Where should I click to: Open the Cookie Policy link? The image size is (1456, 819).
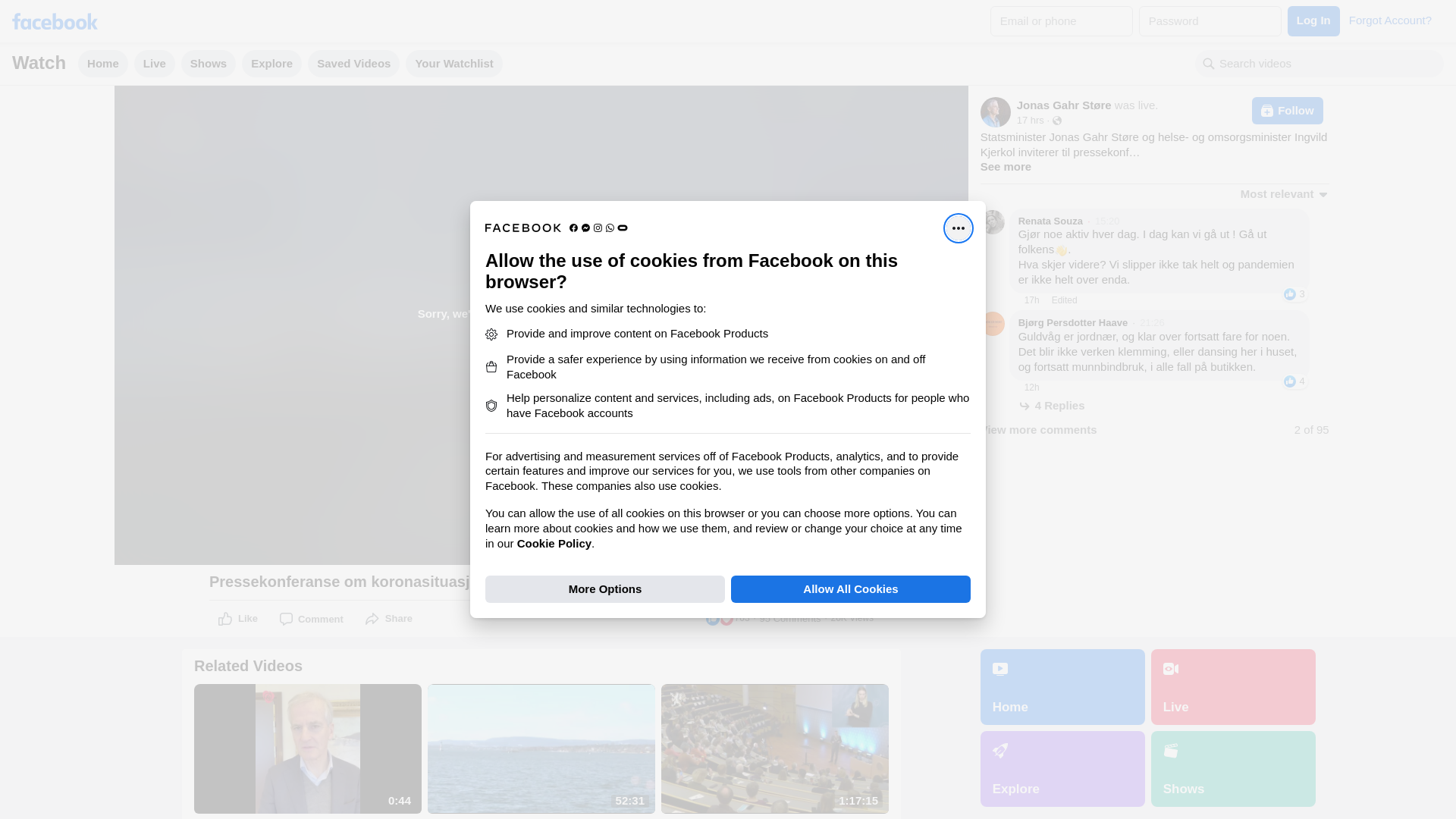pyautogui.click(x=554, y=544)
